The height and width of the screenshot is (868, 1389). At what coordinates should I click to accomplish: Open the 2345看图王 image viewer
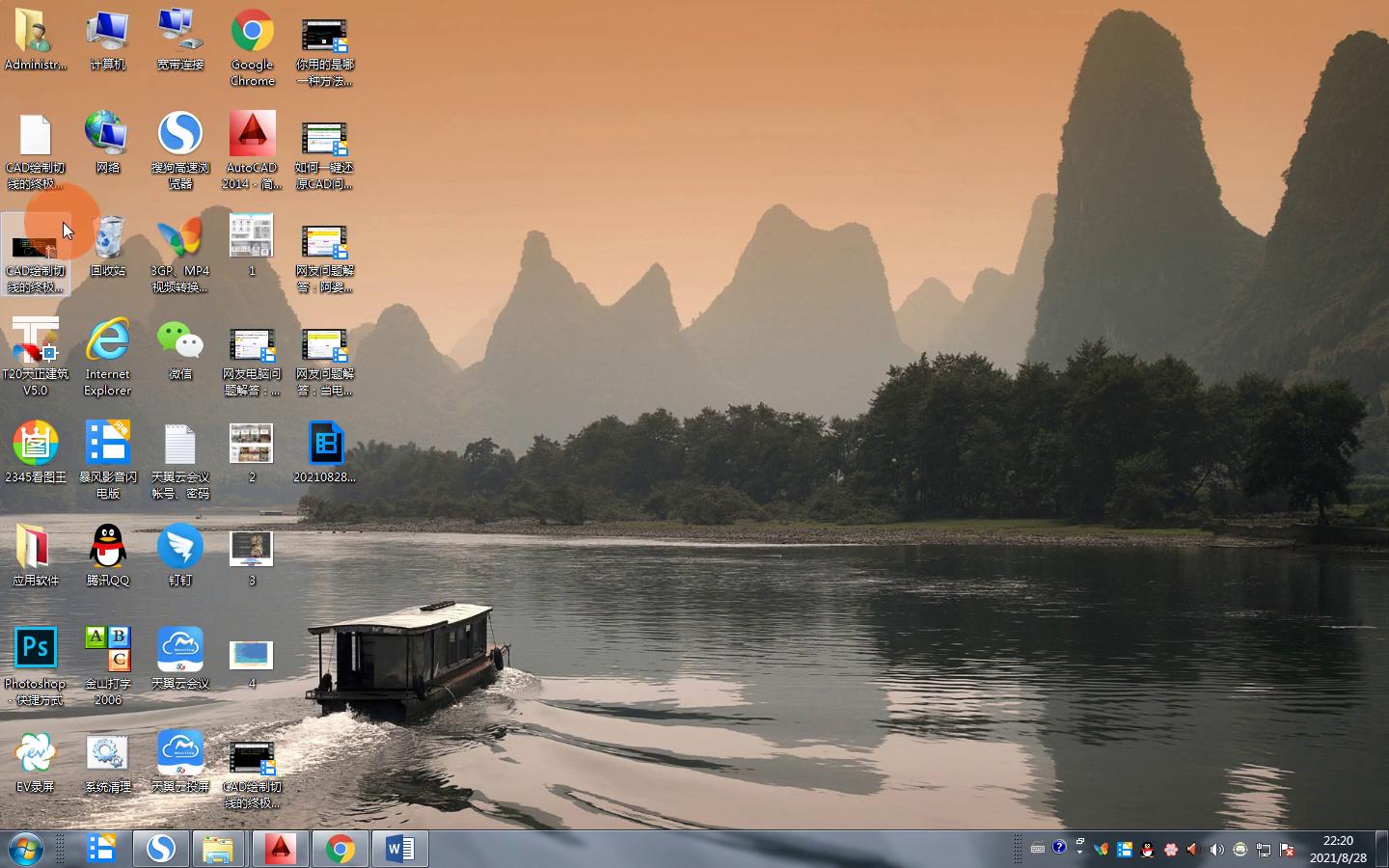[36, 444]
